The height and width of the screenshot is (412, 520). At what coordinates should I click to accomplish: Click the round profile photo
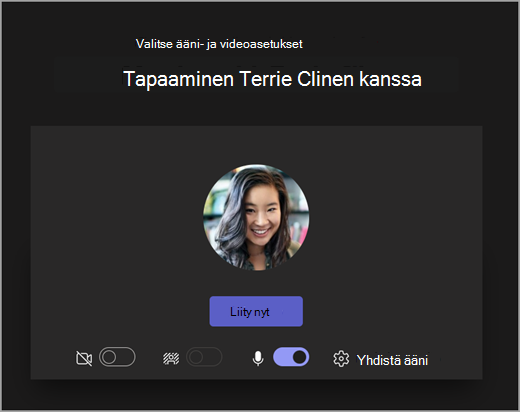256,217
